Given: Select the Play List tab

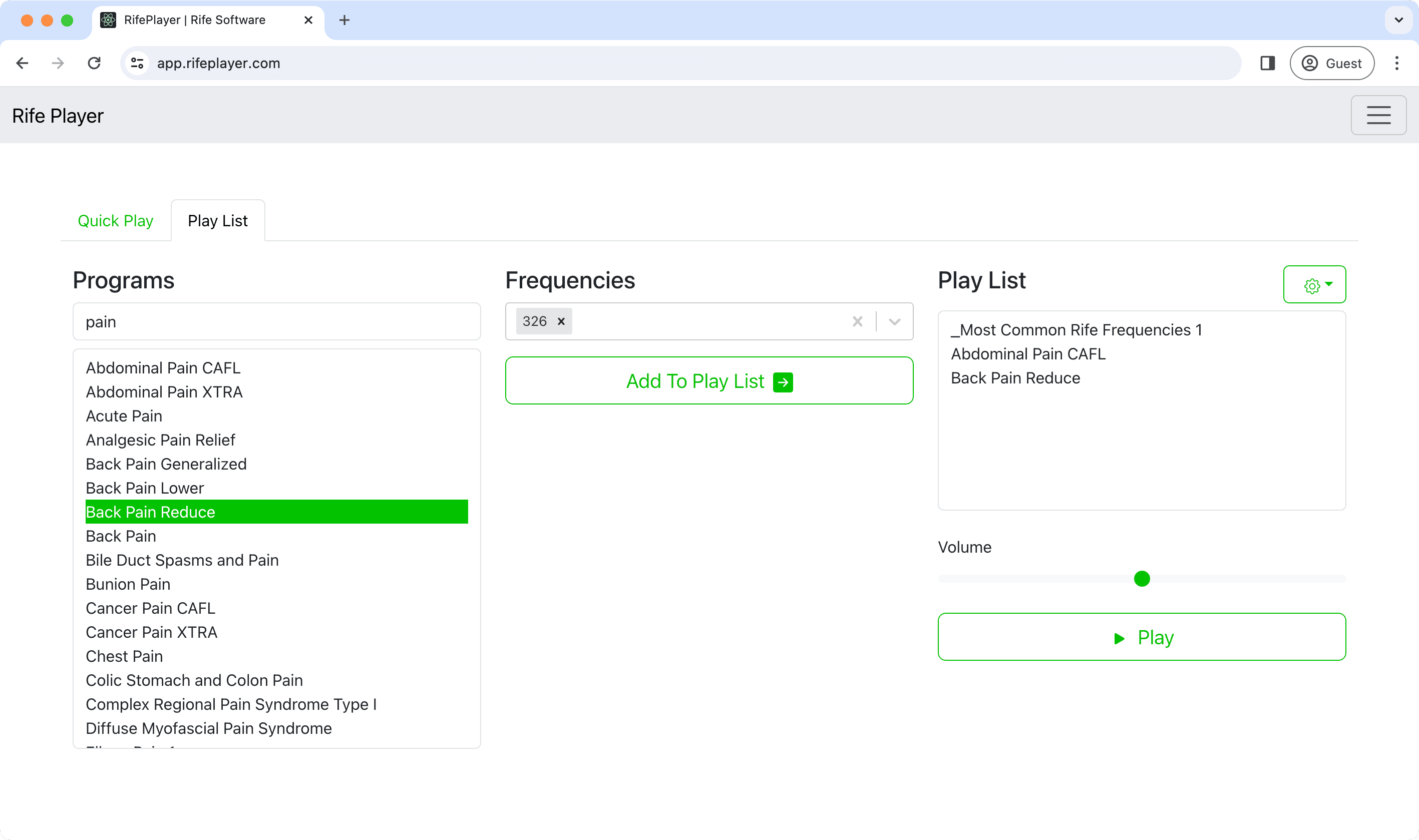Looking at the screenshot, I should [218, 221].
